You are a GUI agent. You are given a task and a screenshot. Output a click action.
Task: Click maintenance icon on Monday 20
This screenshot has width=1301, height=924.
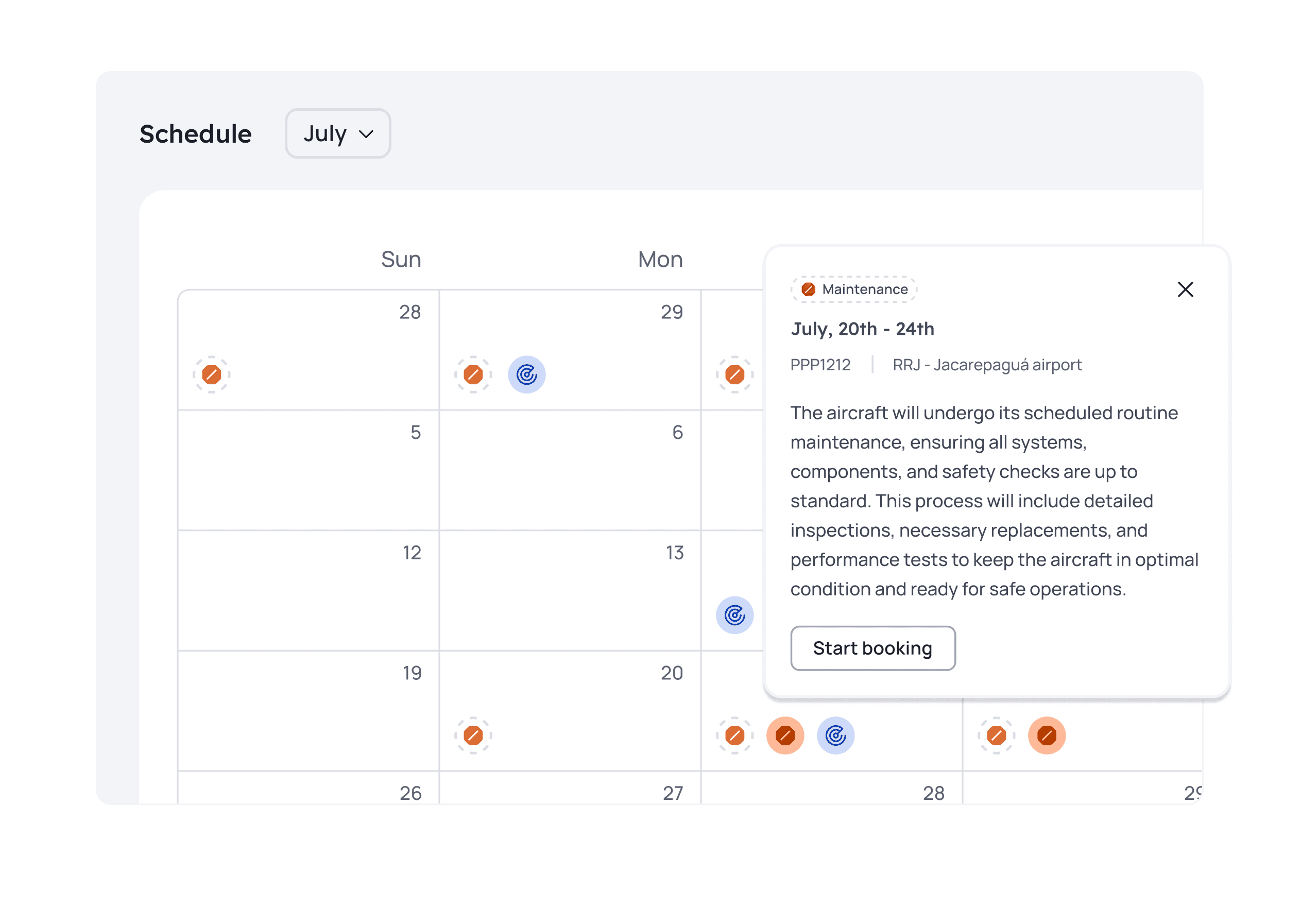click(473, 735)
